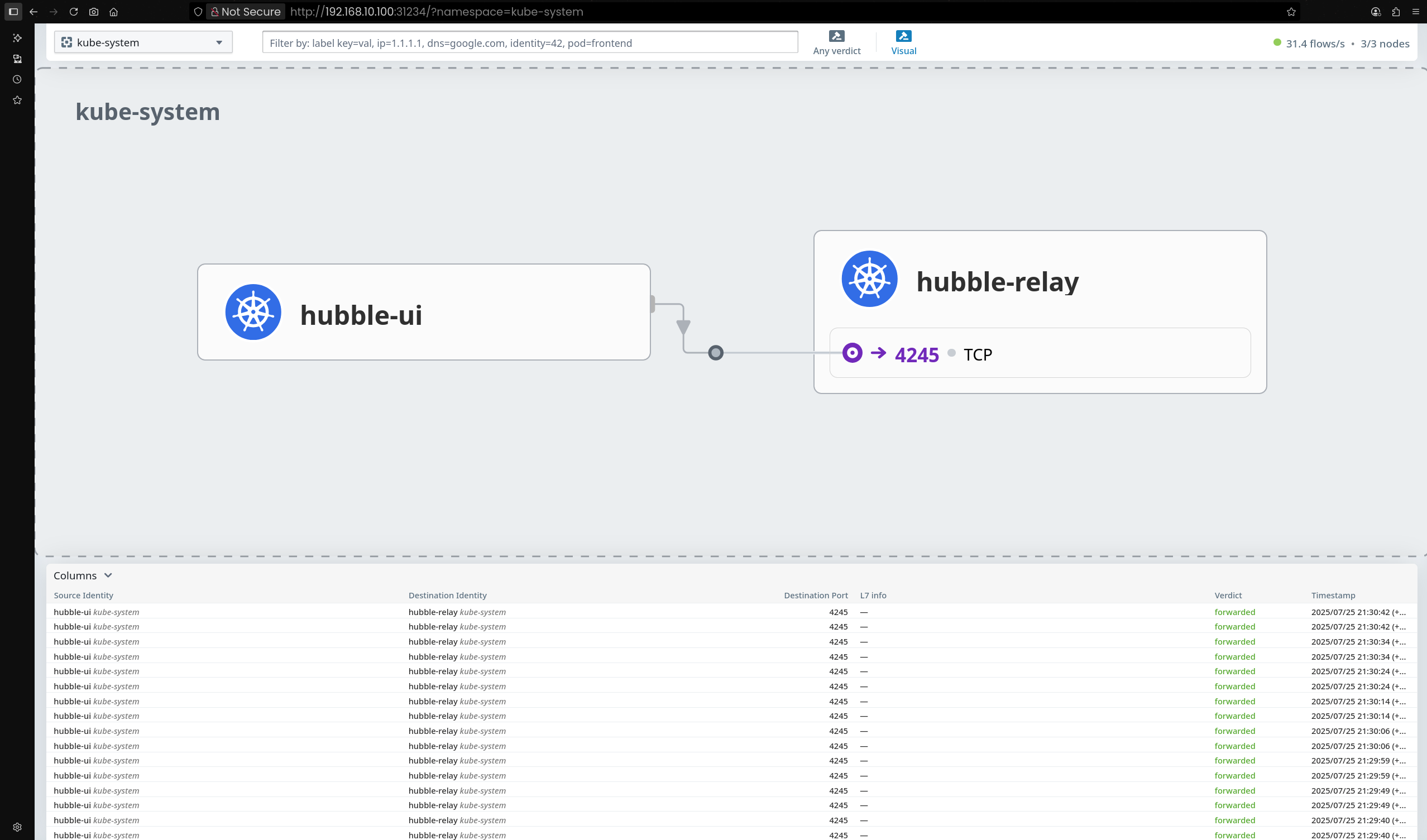Click the shield tracking protection icon
The image size is (1427, 840).
(198, 11)
